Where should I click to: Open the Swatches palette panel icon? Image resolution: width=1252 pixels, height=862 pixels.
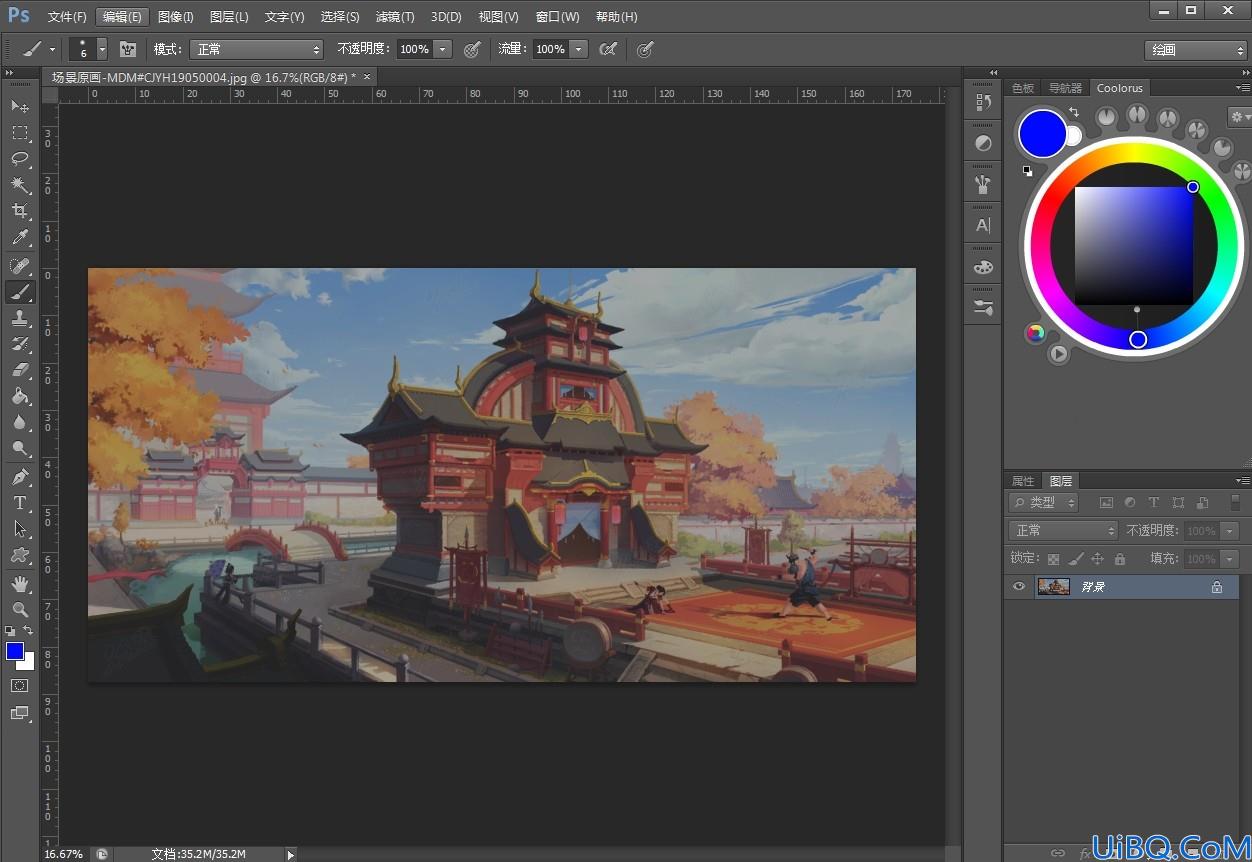tap(983, 267)
